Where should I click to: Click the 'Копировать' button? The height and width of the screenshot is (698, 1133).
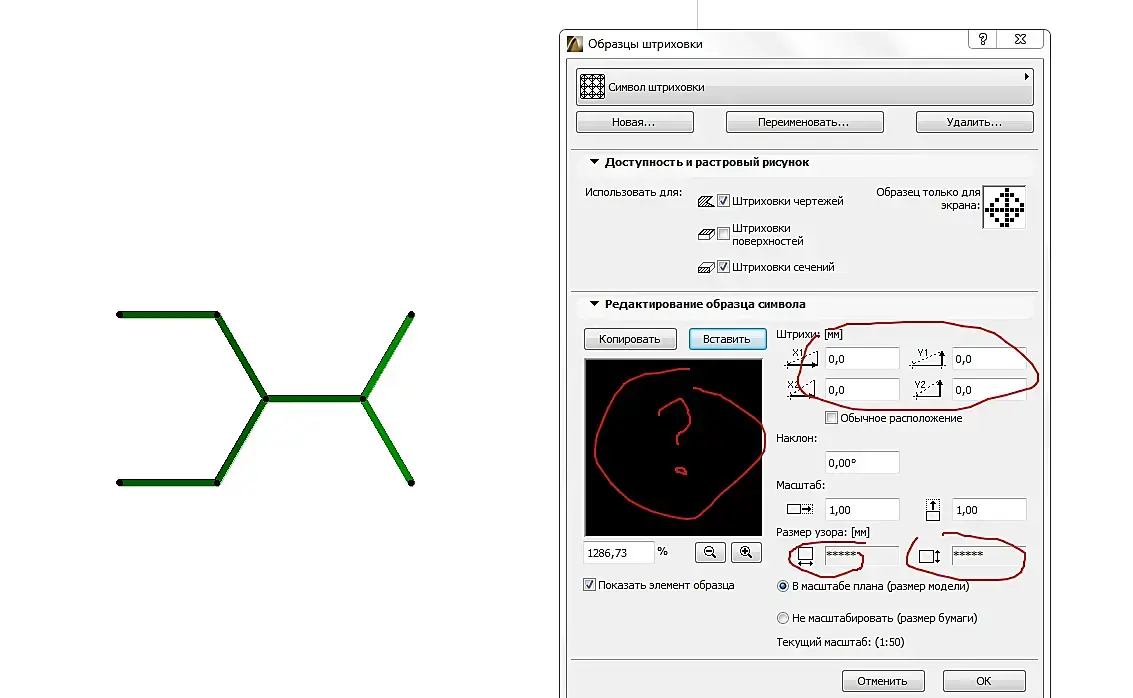point(630,339)
